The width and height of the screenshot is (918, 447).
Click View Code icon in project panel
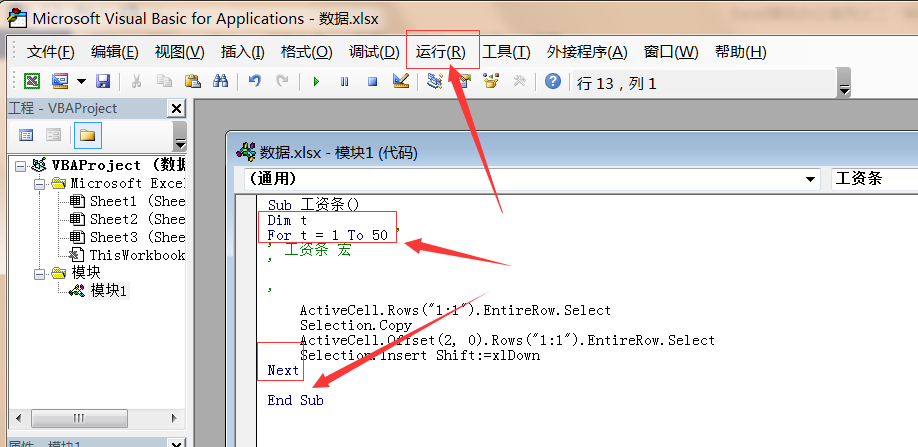pyautogui.click(x=26, y=136)
